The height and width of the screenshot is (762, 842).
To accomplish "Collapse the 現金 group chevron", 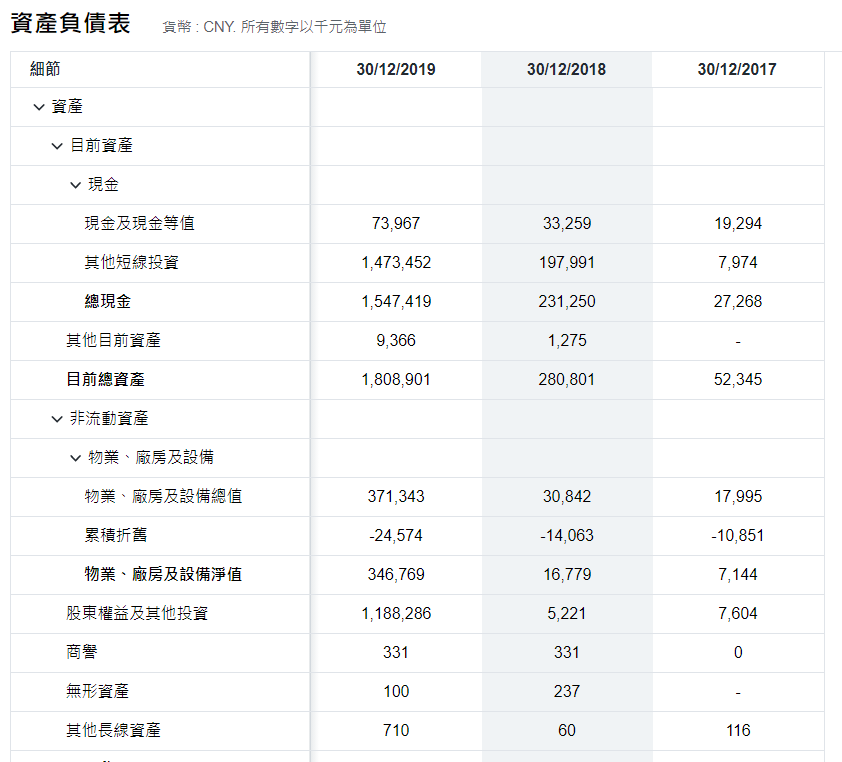I will [75, 185].
